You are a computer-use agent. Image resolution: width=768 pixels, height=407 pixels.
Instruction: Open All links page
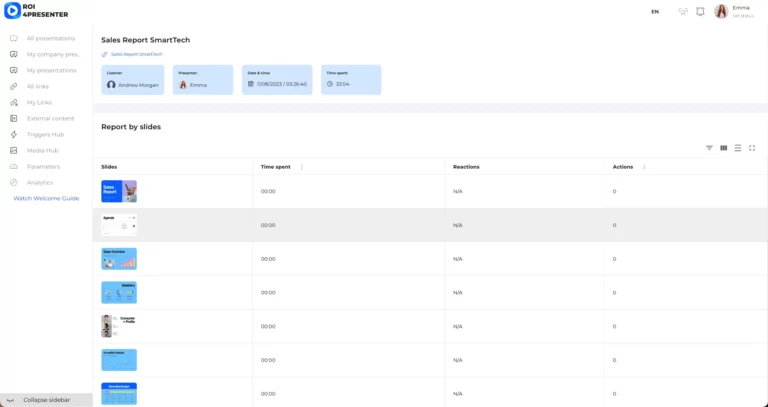click(38, 86)
